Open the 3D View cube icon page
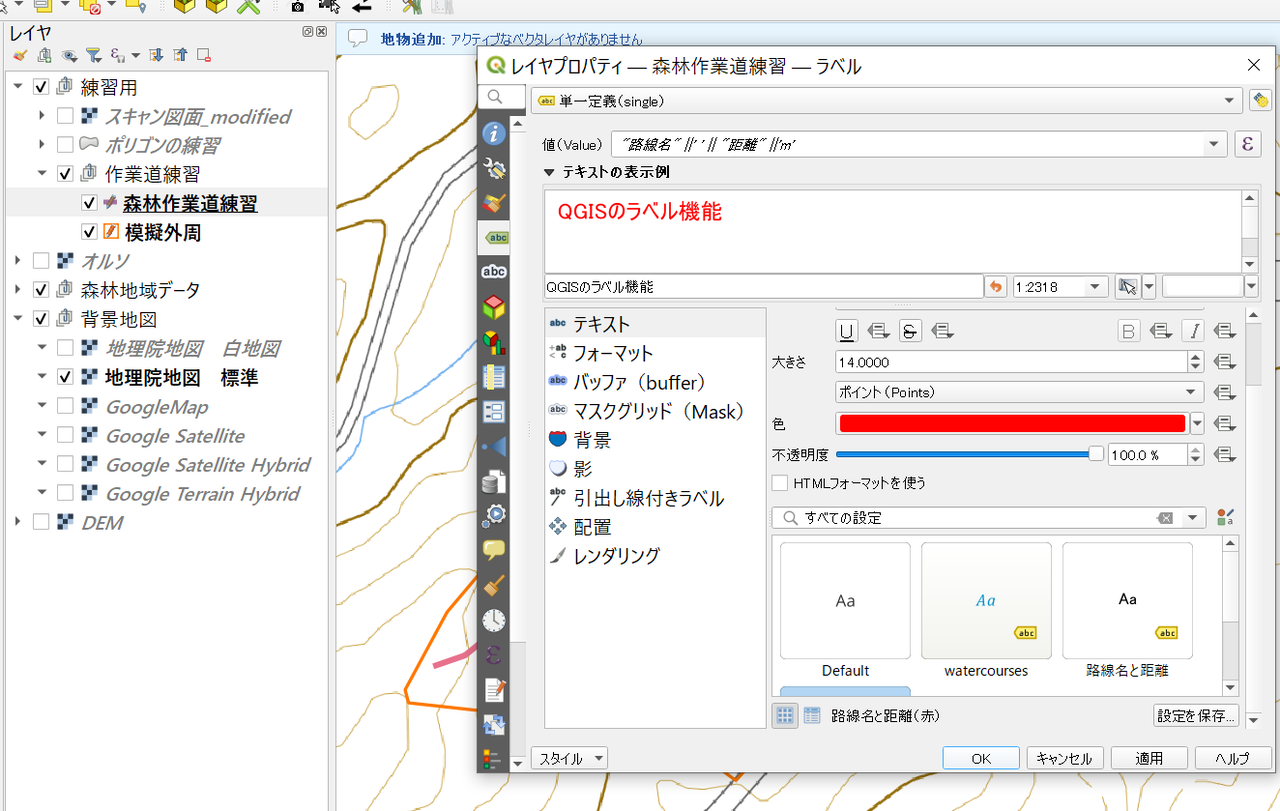Screen dimensions: 1280x811 [494, 307]
